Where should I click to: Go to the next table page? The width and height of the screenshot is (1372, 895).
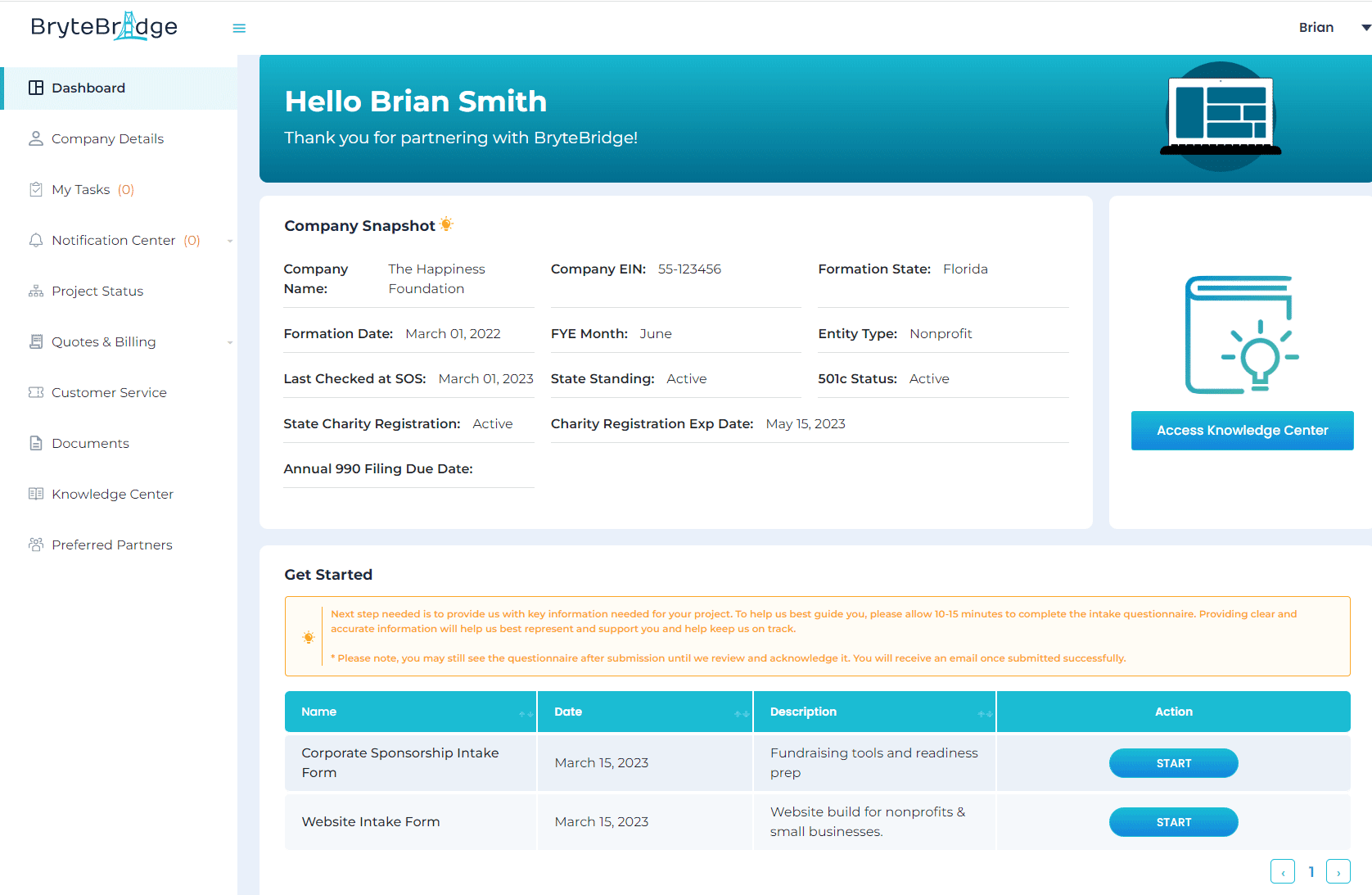(1338, 872)
